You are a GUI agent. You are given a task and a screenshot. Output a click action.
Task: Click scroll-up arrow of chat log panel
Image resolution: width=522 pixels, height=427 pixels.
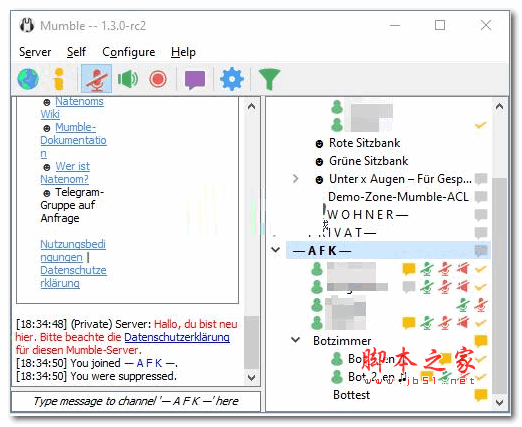point(251,107)
